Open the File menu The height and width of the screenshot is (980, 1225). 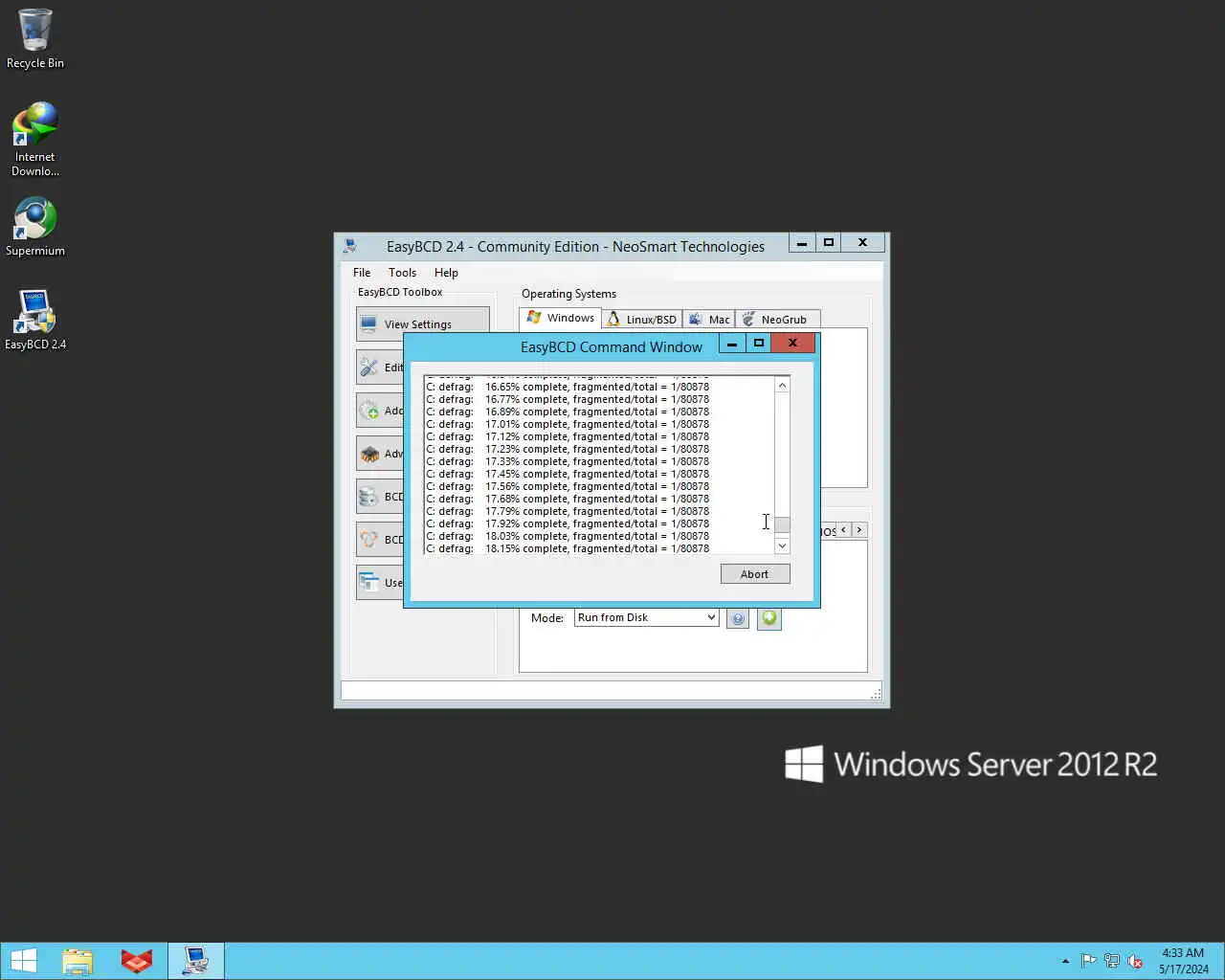(x=362, y=273)
